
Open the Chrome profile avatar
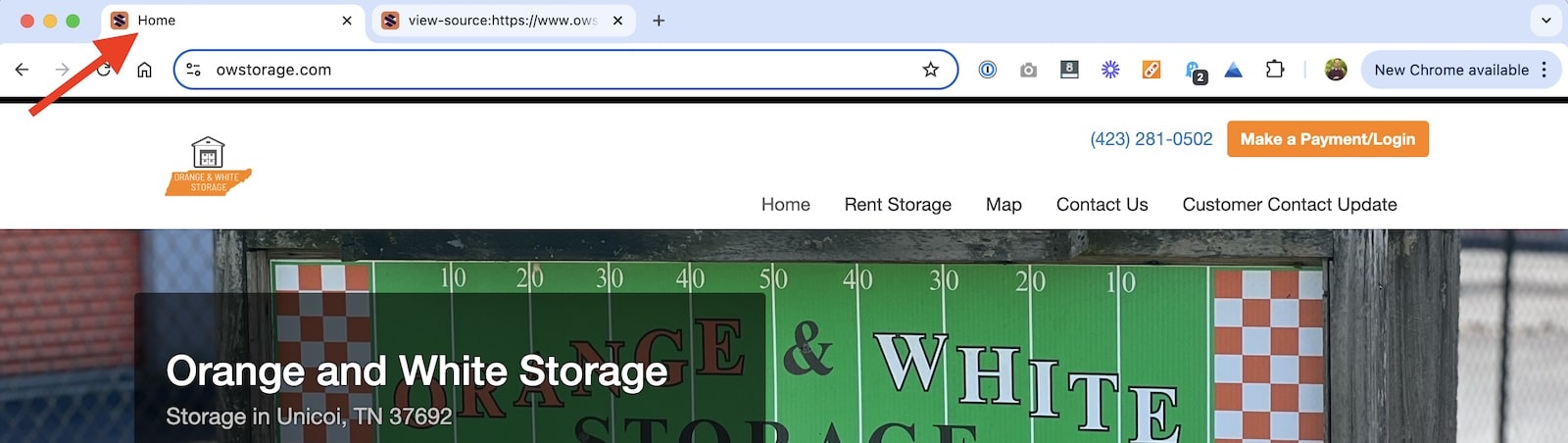coord(1336,70)
